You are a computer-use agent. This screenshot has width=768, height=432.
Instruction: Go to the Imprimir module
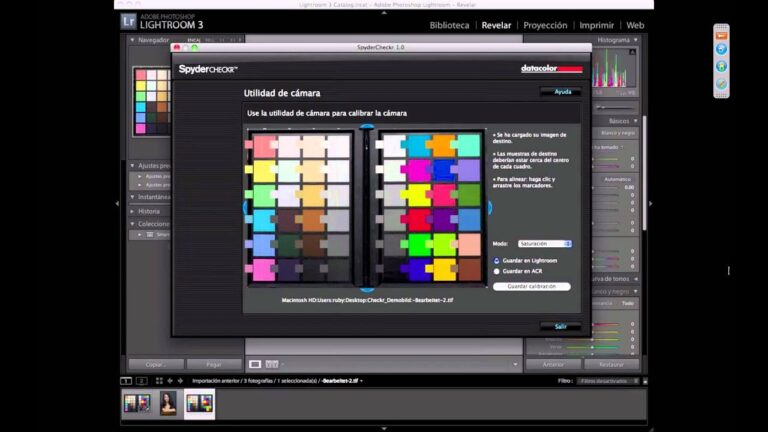596,25
